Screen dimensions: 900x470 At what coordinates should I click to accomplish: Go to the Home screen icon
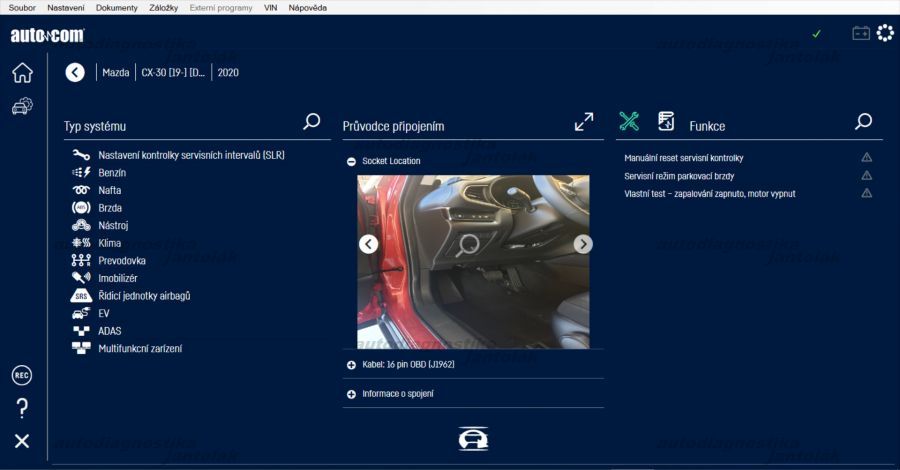coord(22,73)
